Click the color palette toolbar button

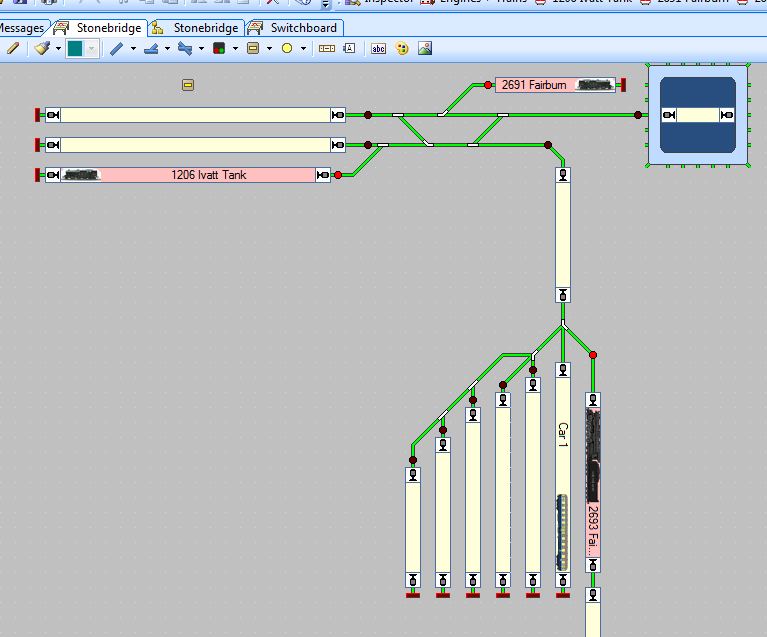pos(402,48)
